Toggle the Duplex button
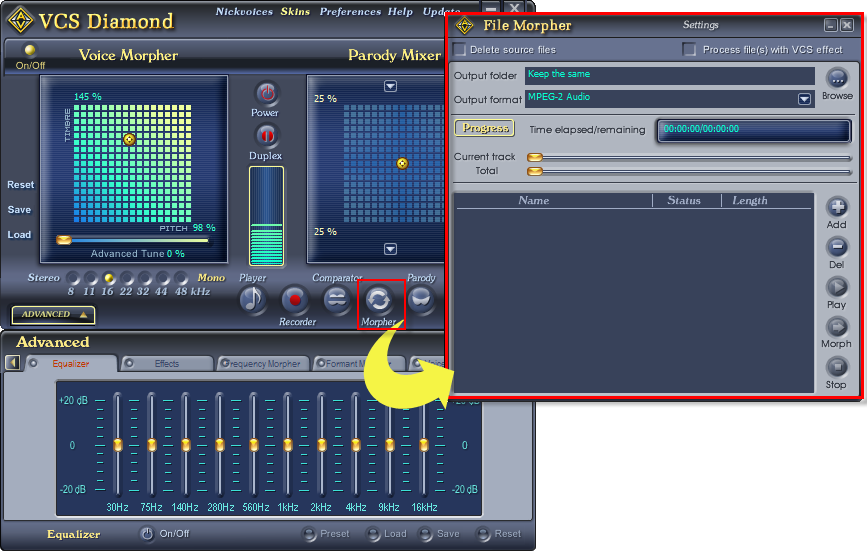Image resolution: width=867 pixels, height=551 pixels. pyautogui.click(x=267, y=135)
